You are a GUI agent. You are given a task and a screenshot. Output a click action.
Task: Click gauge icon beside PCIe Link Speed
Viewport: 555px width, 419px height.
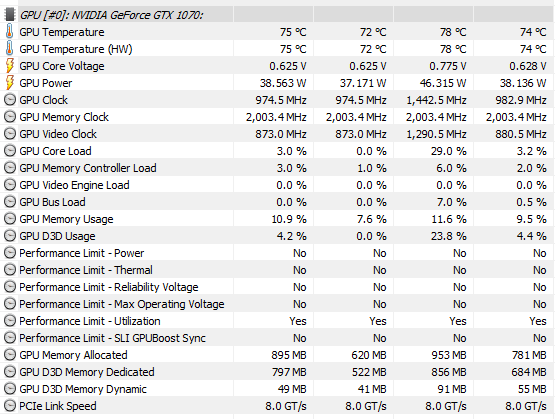10,406
